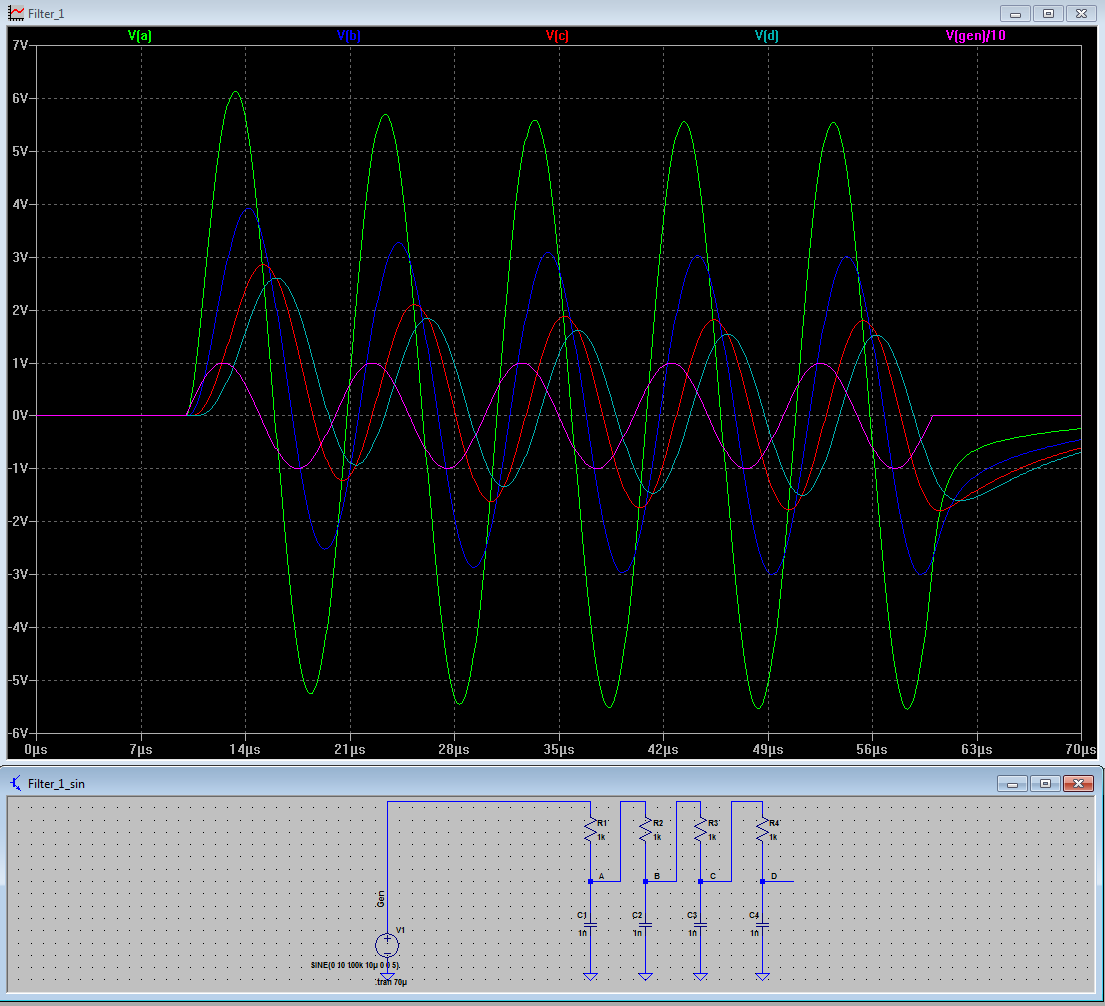Screen dimensions: 1105x1006
Task: Click the Gen net label on wire
Action: [x=381, y=898]
